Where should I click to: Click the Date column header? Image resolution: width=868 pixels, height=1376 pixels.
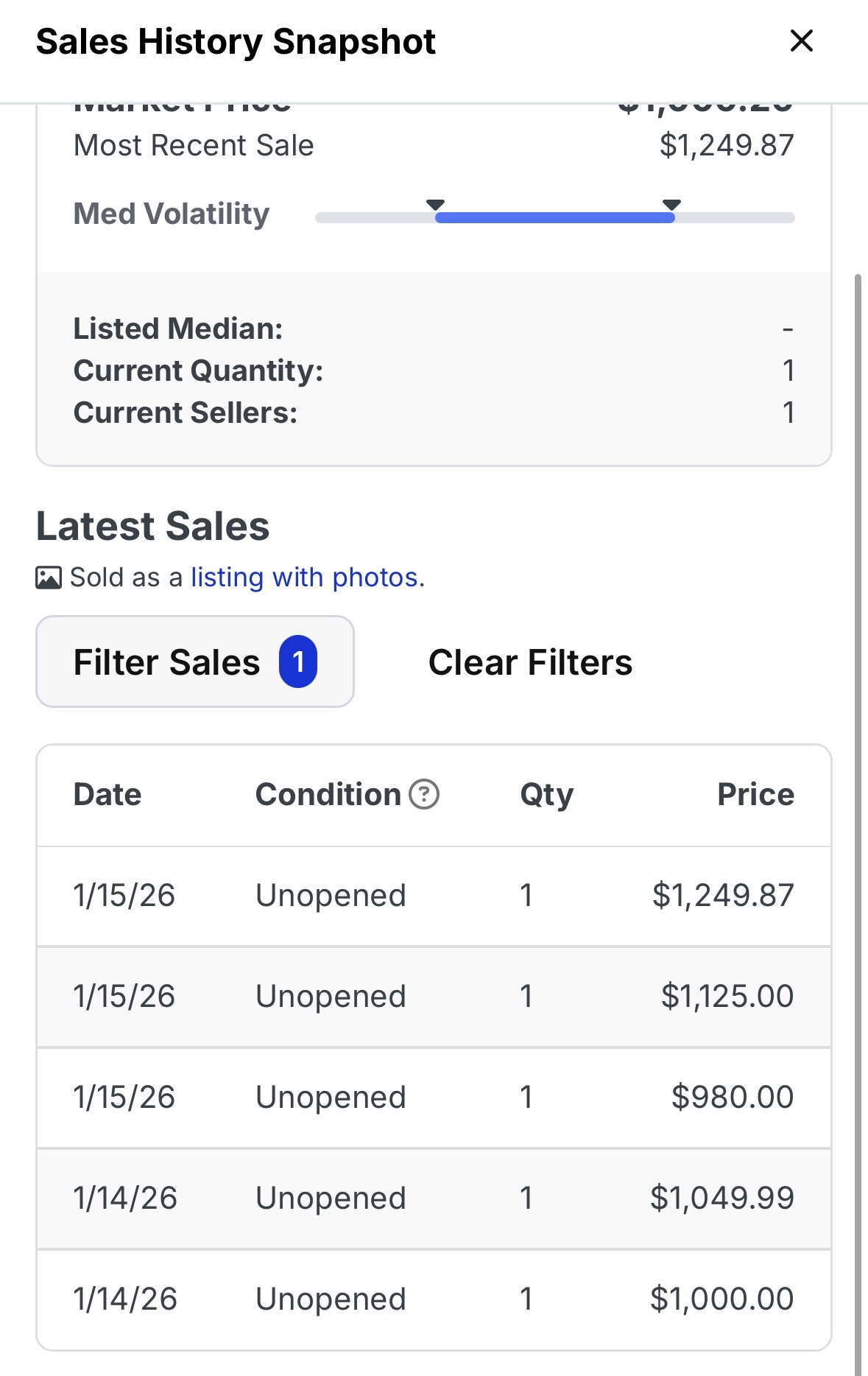[x=107, y=795]
